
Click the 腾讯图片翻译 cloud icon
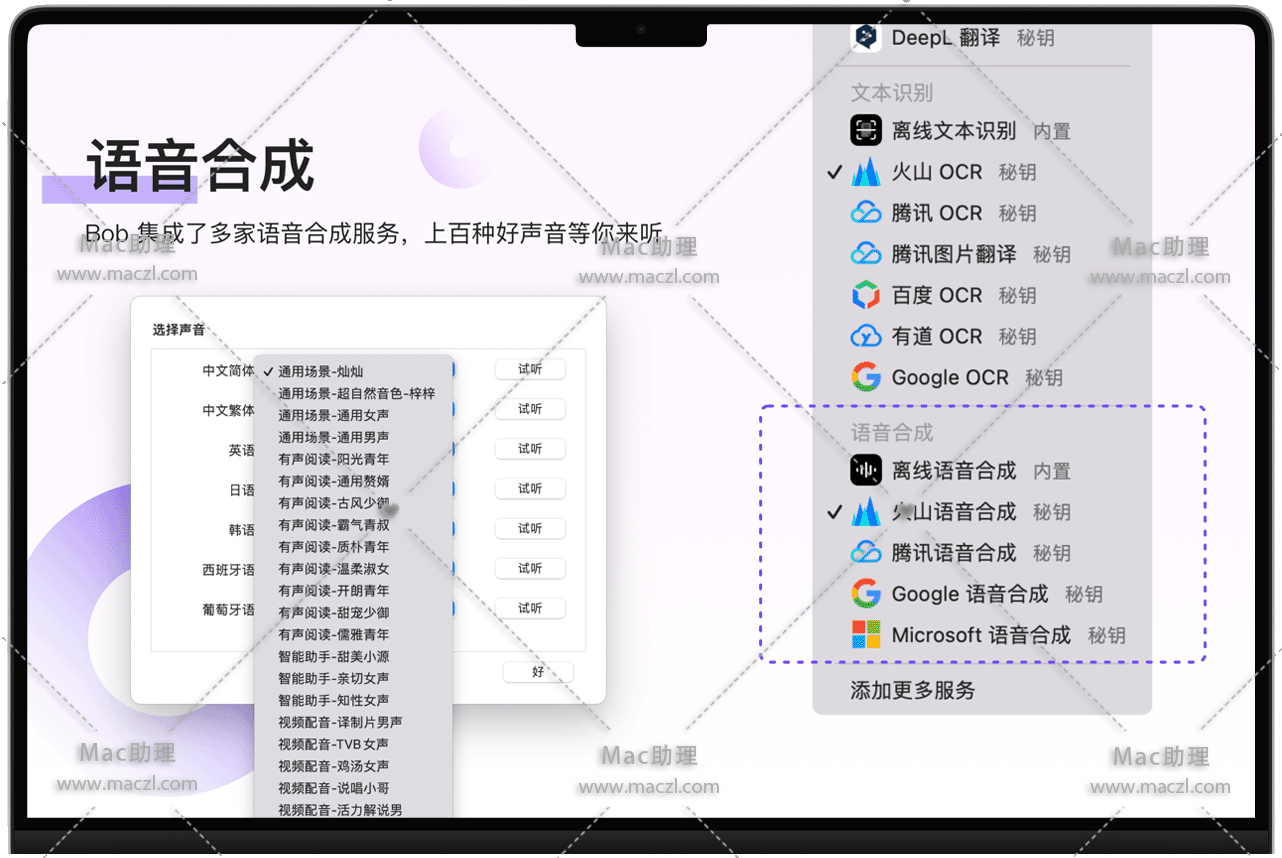tap(866, 254)
